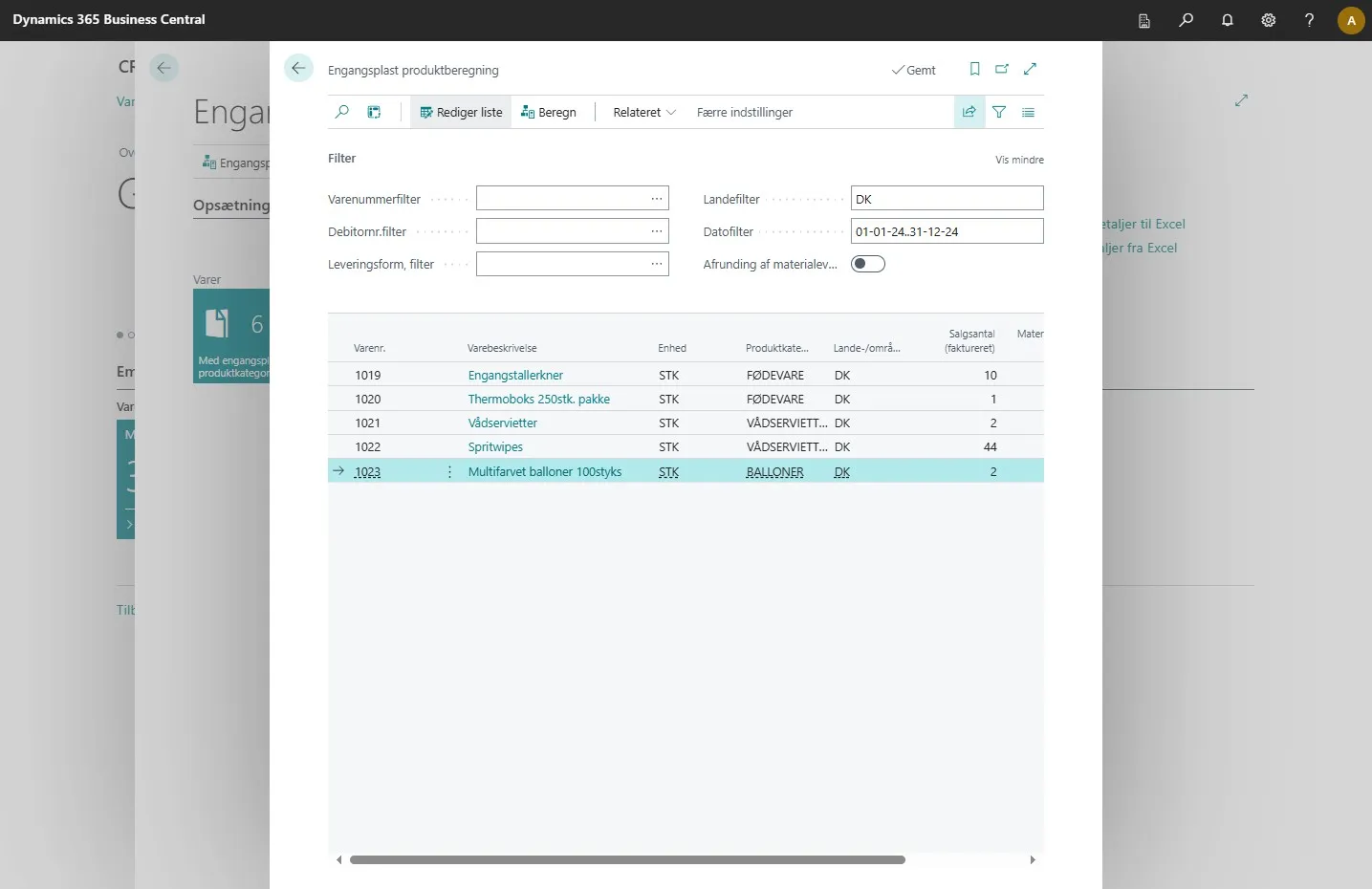Open the share icon in toolbar
This screenshot has width=1372, height=889.
[969, 112]
